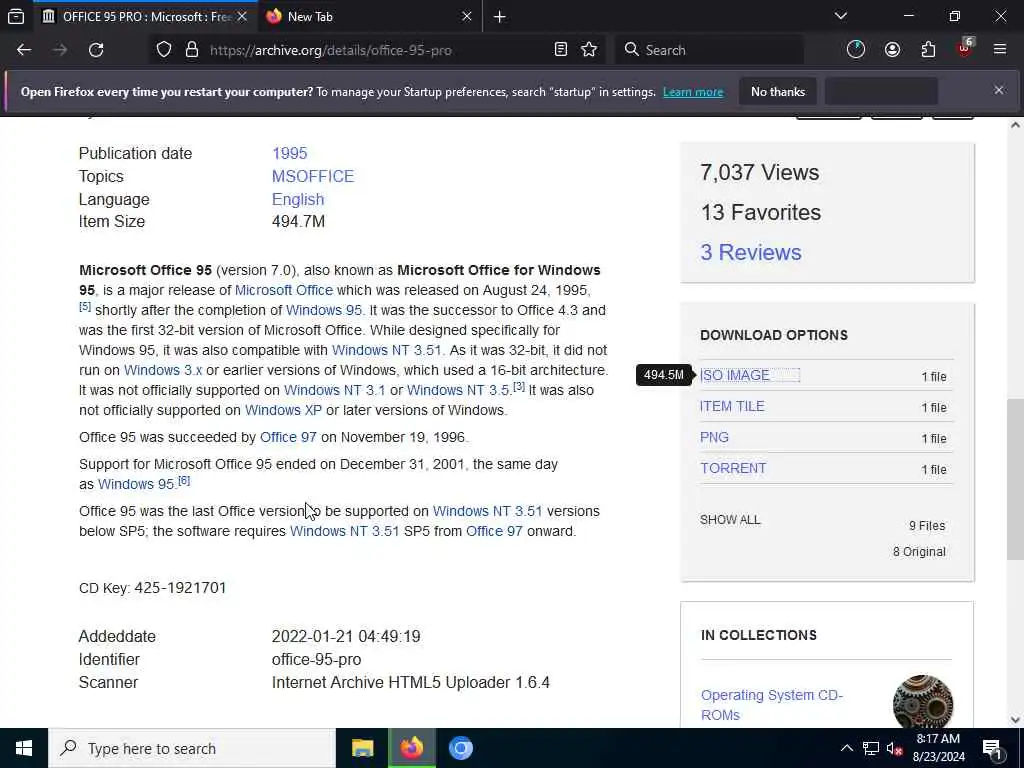Reload the current page

coord(96,50)
